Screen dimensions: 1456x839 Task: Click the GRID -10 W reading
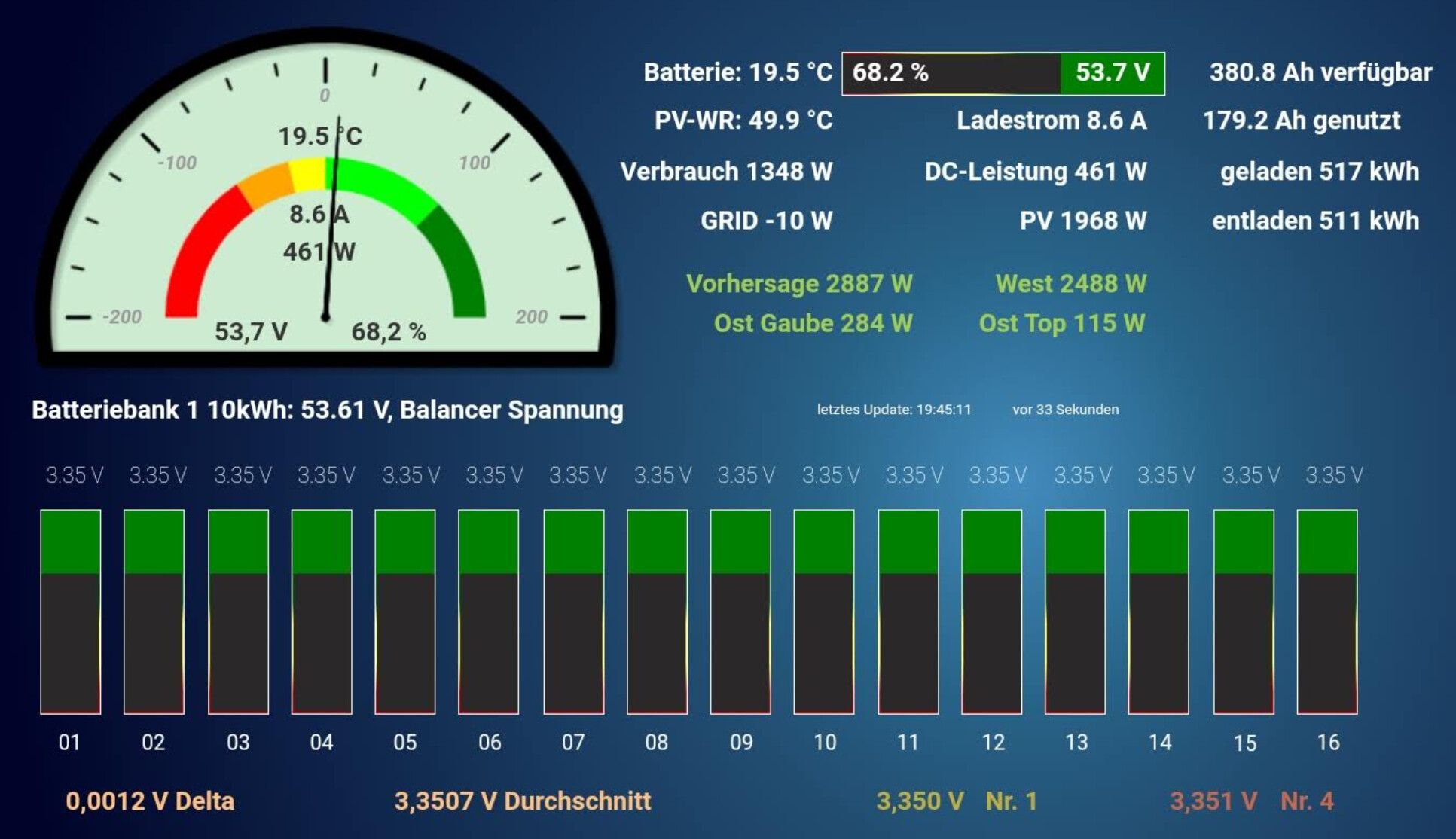(766, 221)
